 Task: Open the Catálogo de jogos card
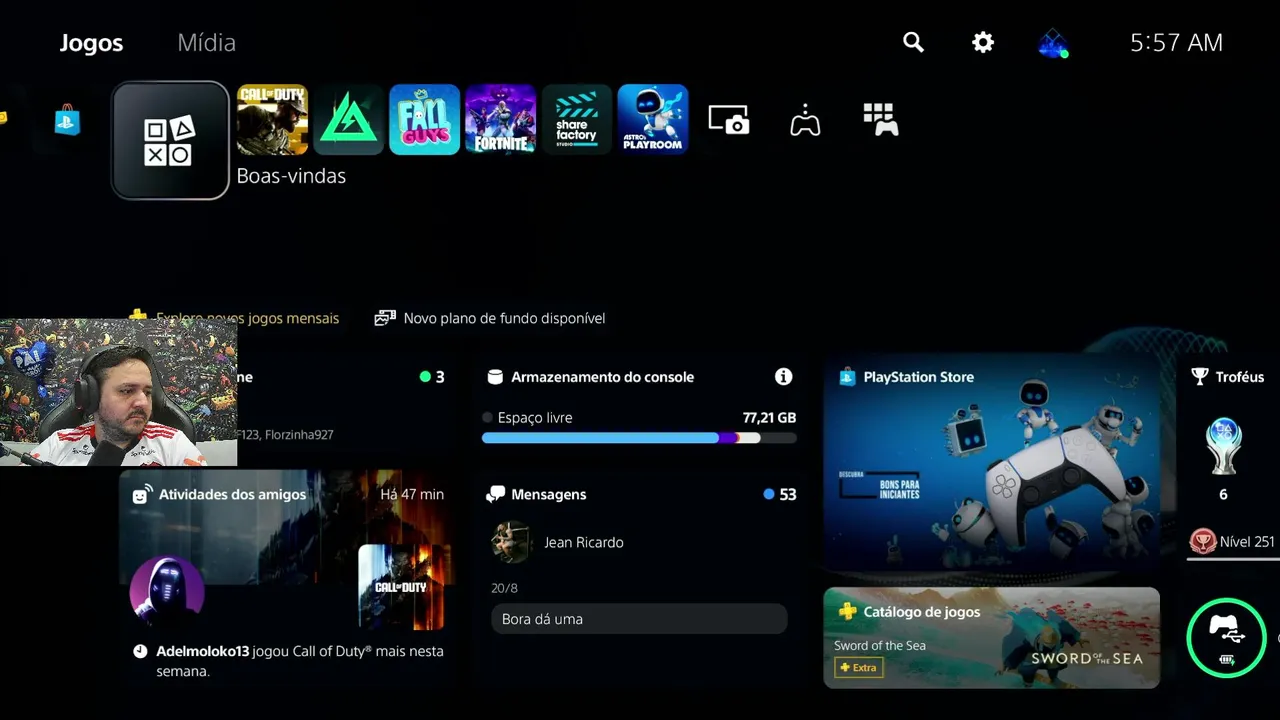point(991,638)
